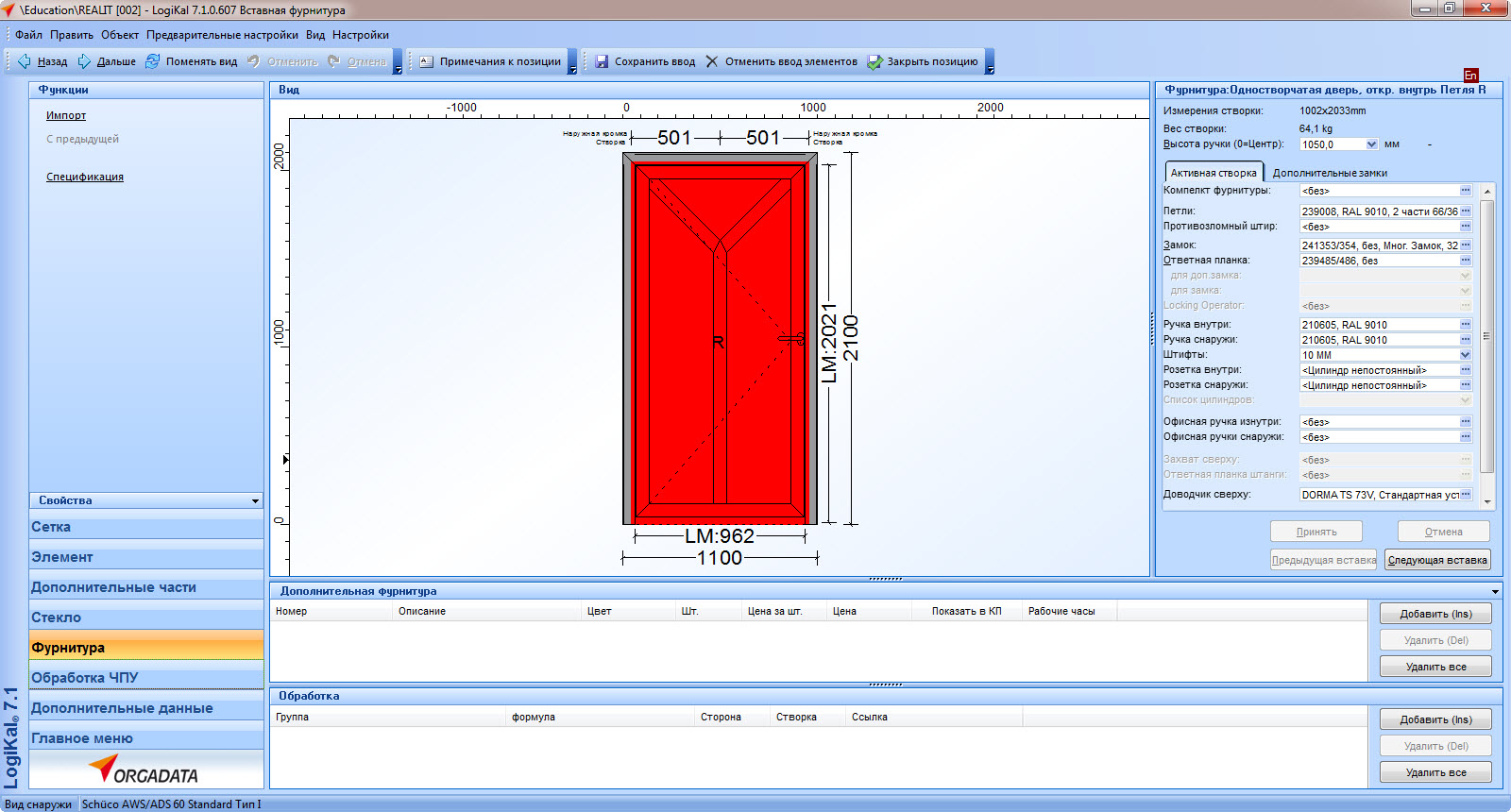Expand the Высота ручки dropdown
This screenshot has width=1511, height=812.
1372,144
